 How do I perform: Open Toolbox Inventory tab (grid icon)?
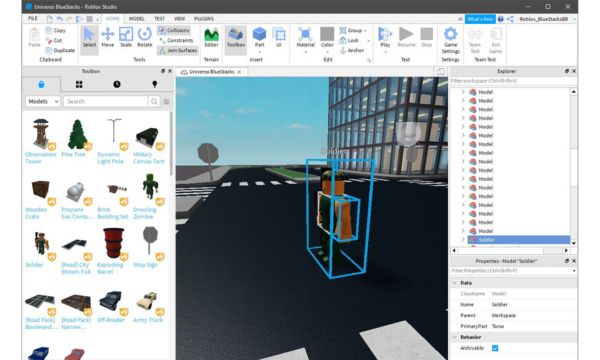click(79, 84)
